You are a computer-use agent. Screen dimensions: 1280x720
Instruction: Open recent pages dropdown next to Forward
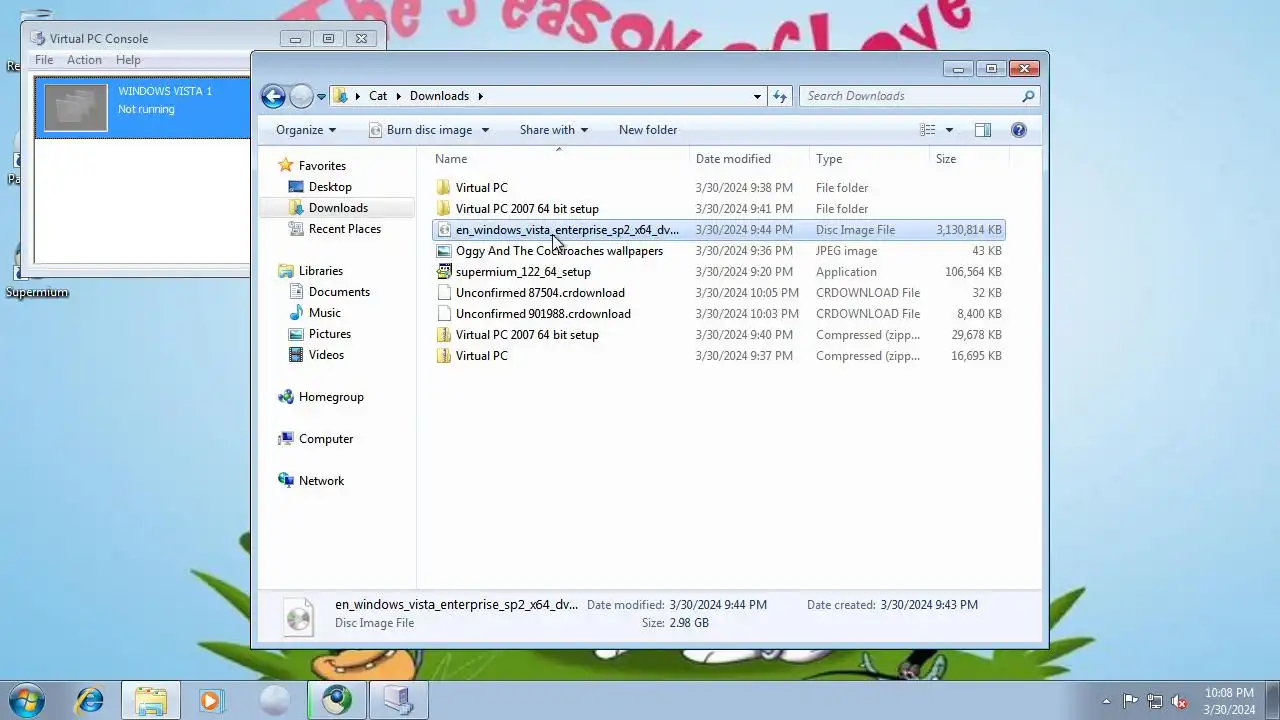point(321,97)
